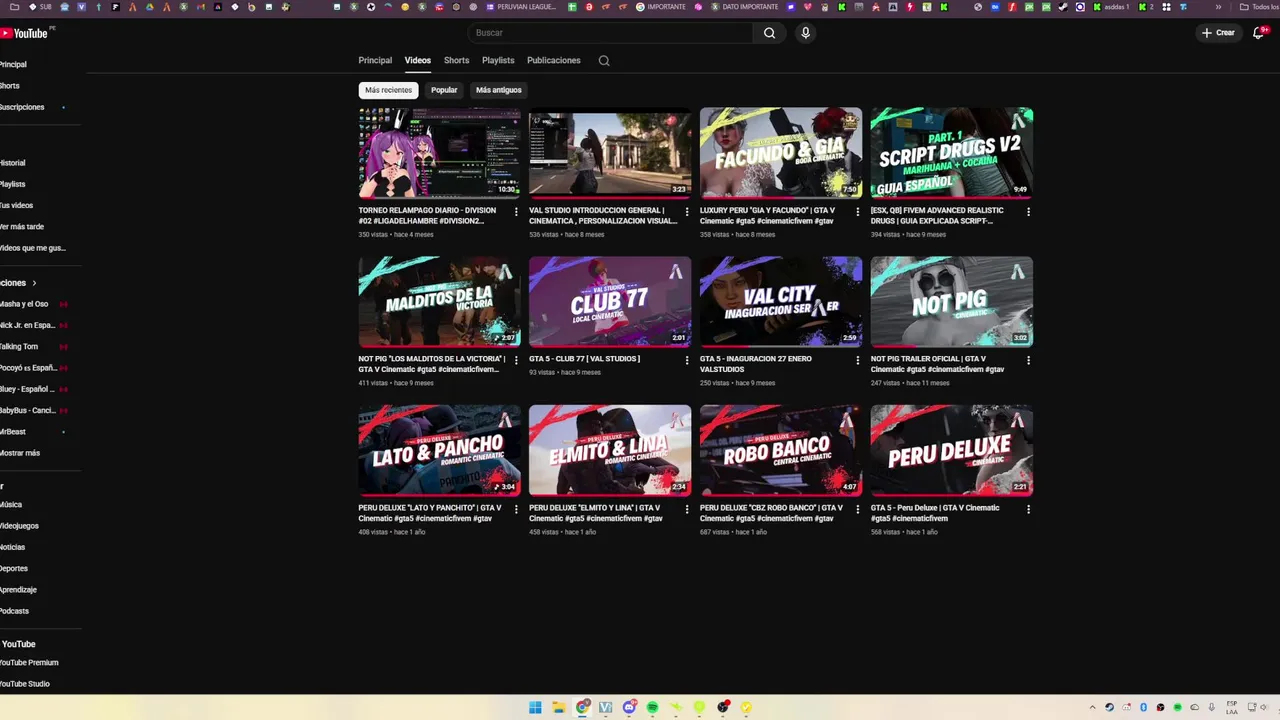Open more options for VAL STUDIO INTRODUCCION video
Screen dimensions: 1280x720
pyautogui.click(x=687, y=211)
